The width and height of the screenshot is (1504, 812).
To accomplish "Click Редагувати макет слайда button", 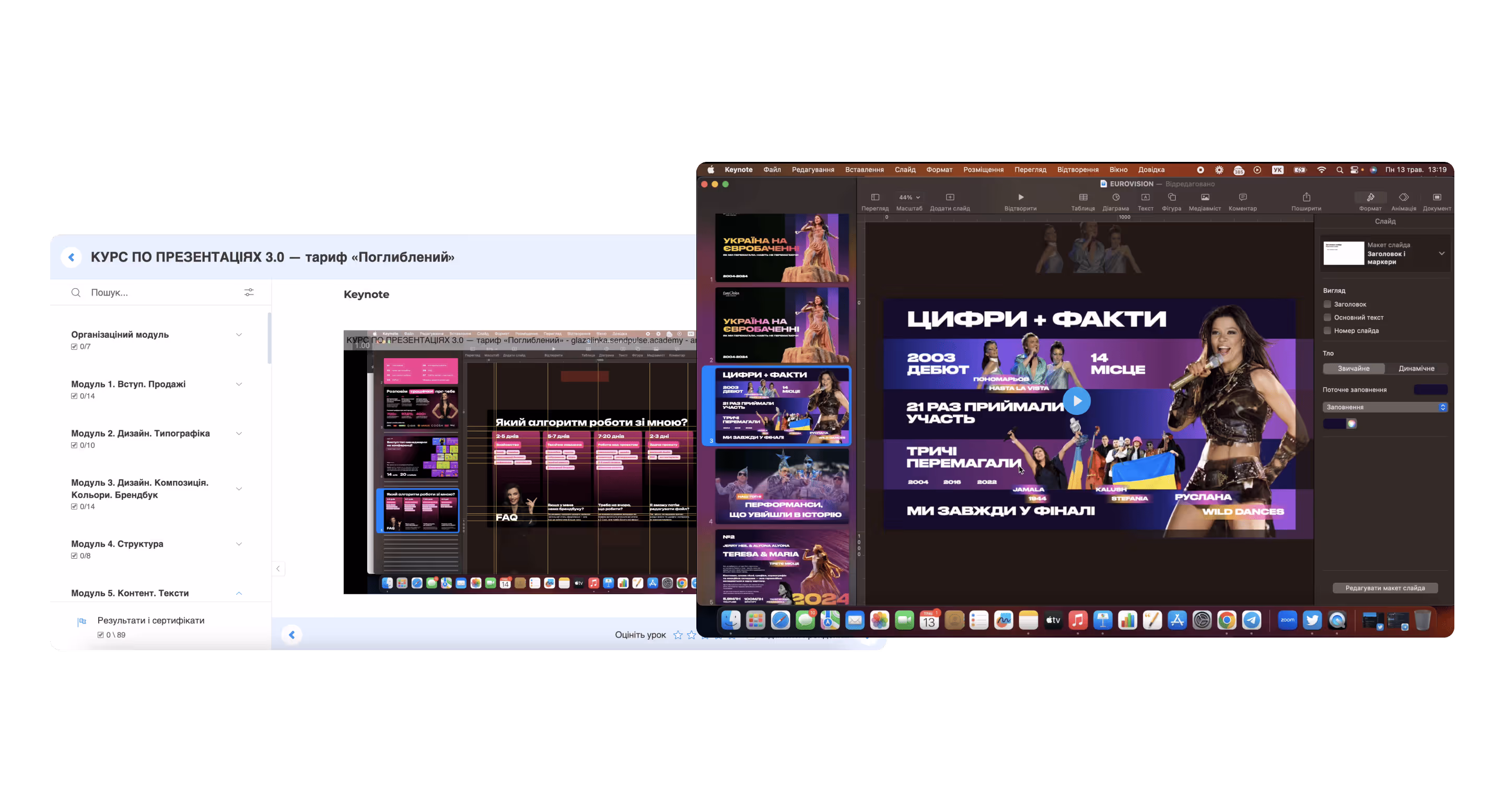I will pos(1385,588).
